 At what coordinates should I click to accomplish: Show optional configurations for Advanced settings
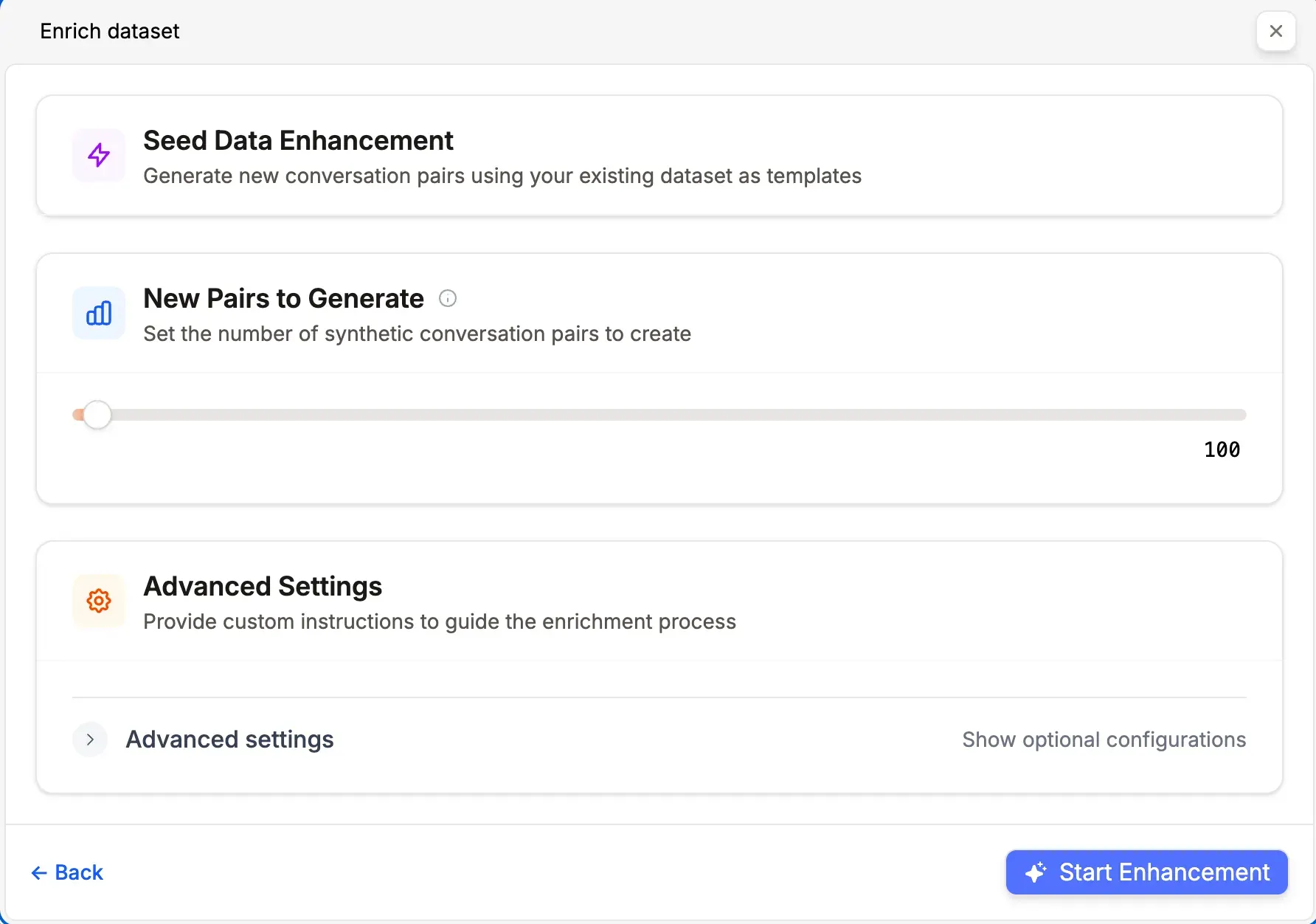tap(1104, 739)
